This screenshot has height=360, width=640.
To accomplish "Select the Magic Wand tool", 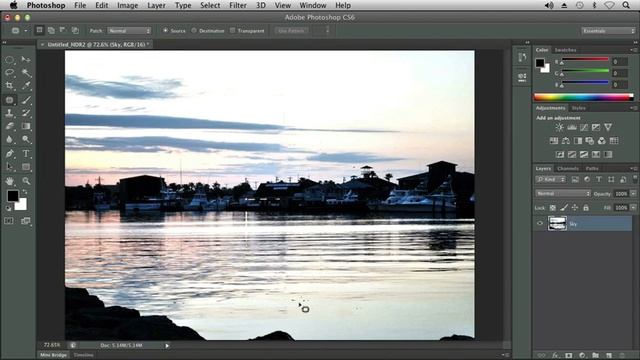I will tap(26, 73).
